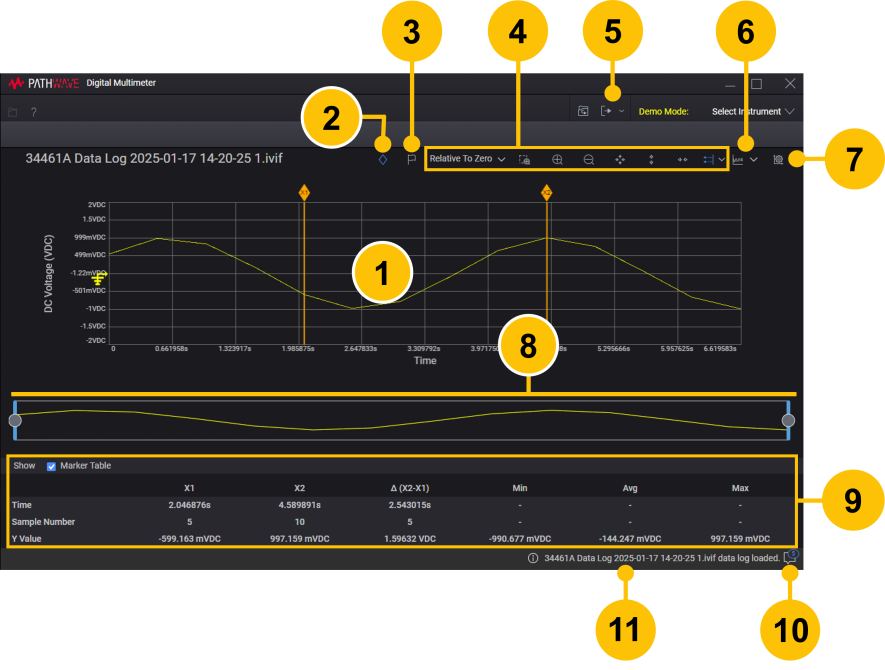Screen dimensions: 885x670
Task: Click X1 time value '2.046876s'
Action: [190, 505]
